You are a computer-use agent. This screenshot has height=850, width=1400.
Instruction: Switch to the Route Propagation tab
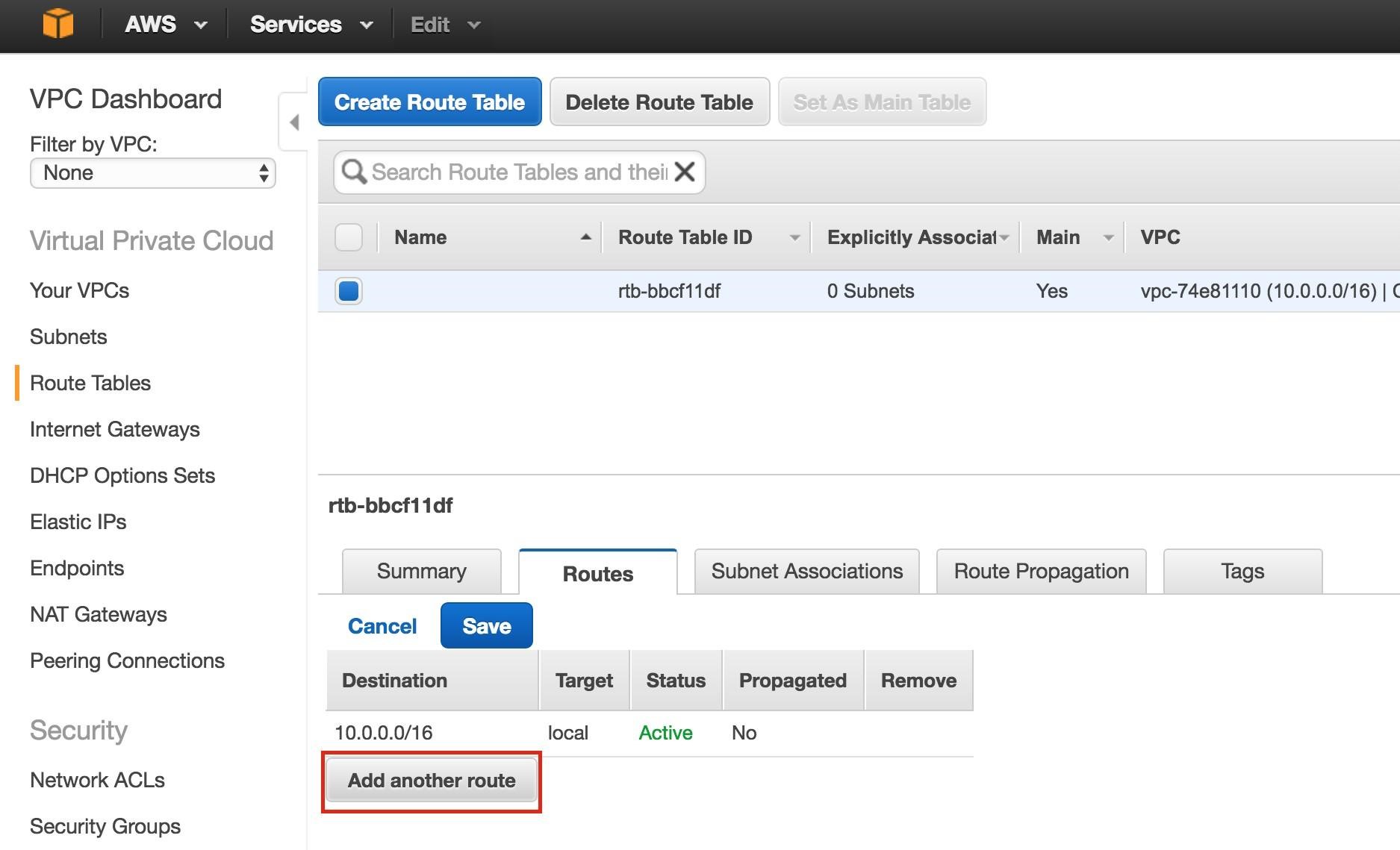pyautogui.click(x=1040, y=571)
